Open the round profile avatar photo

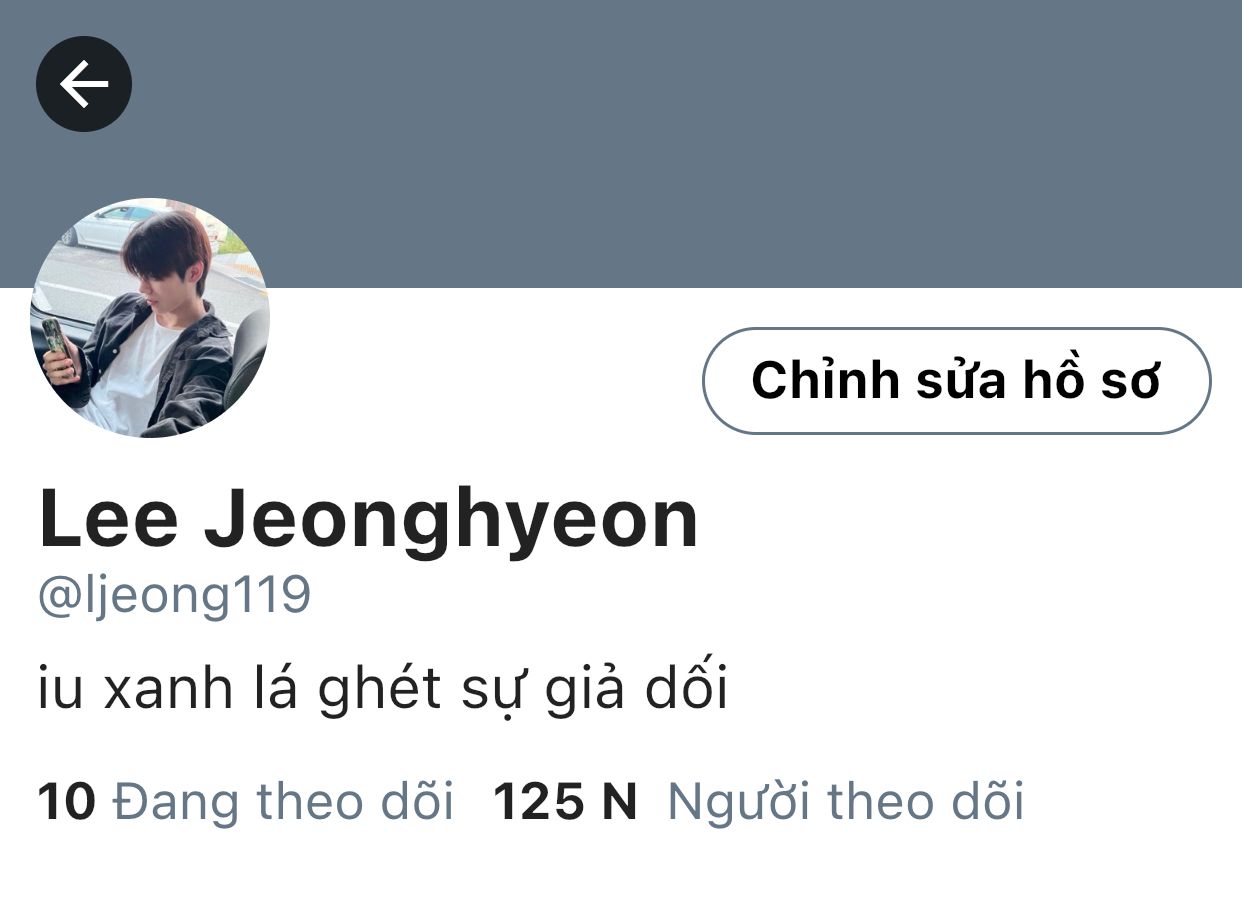150,318
